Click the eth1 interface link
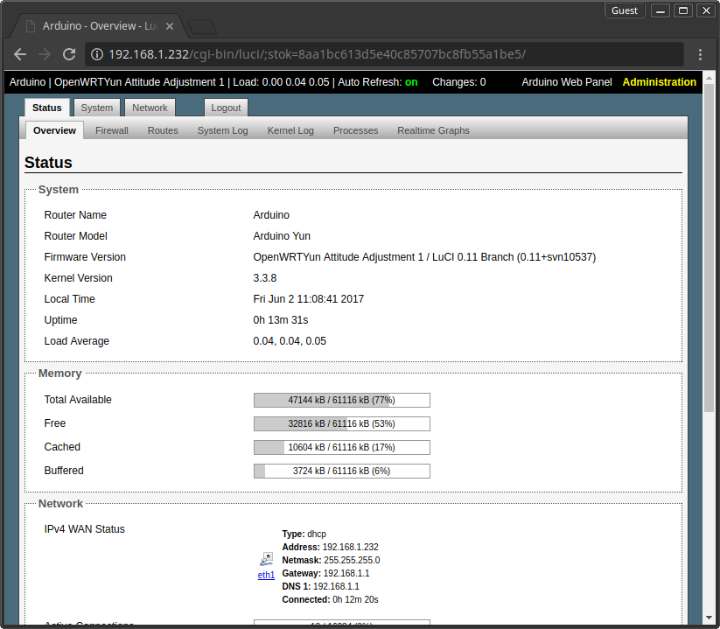The height and width of the screenshot is (629, 720). click(266, 575)
